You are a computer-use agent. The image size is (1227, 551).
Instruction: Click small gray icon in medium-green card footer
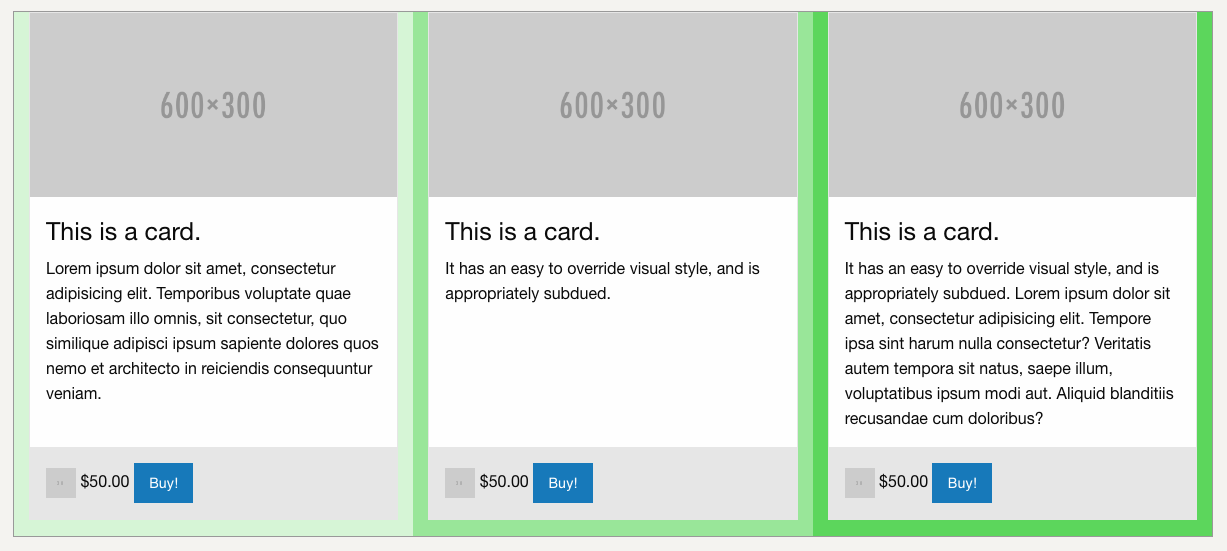[x=460, y=483]
